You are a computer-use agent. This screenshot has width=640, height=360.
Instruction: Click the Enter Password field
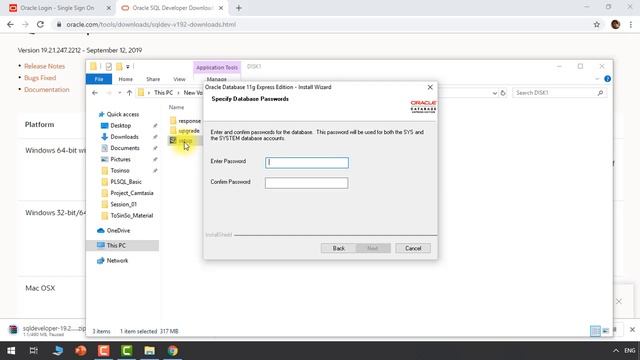(307, 162)
